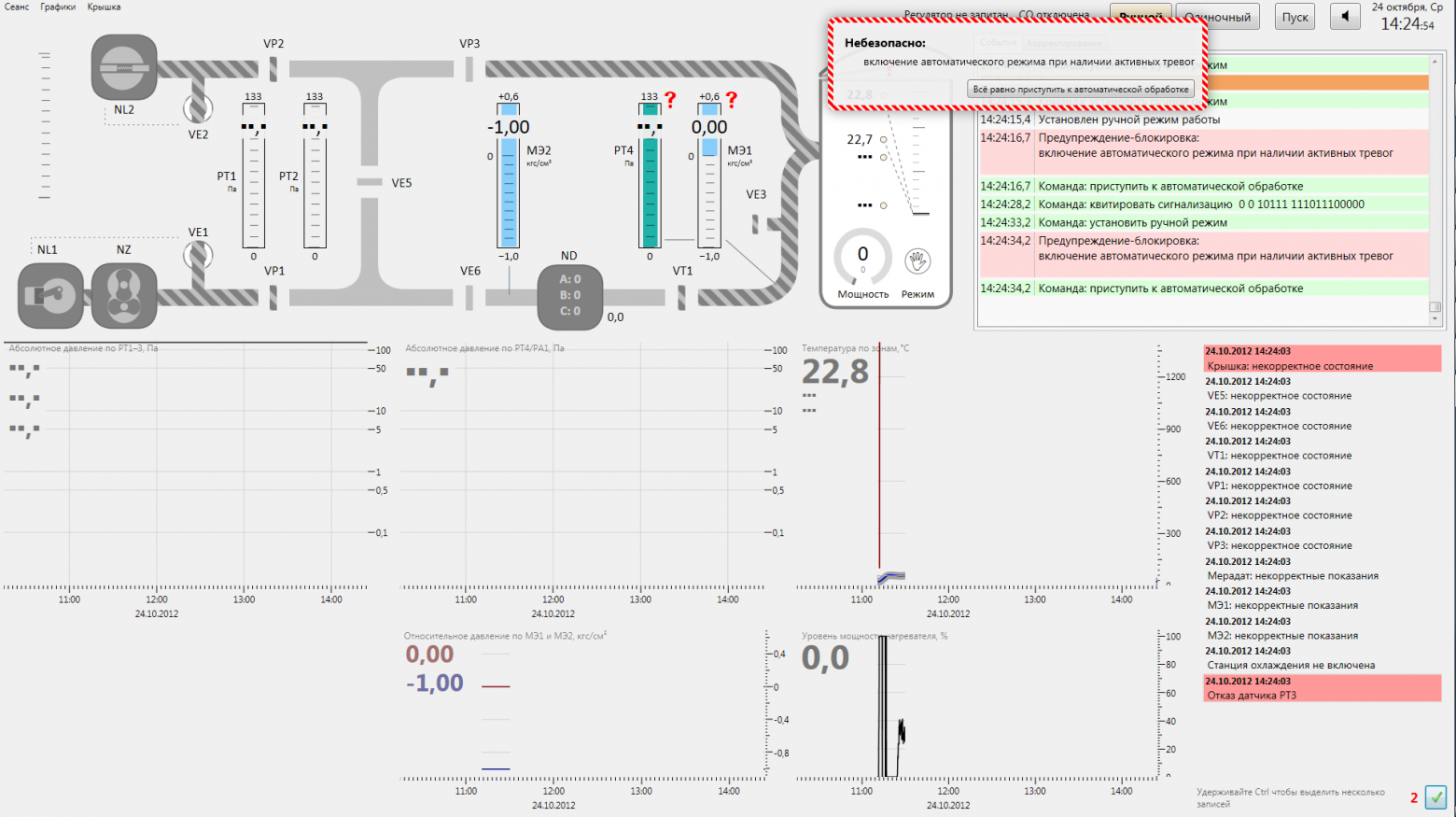Select the 14:24:34,2 Предупреждение-блокировка log row
This screenshot has height=817, width=1456.
(x=1203, y=256)
